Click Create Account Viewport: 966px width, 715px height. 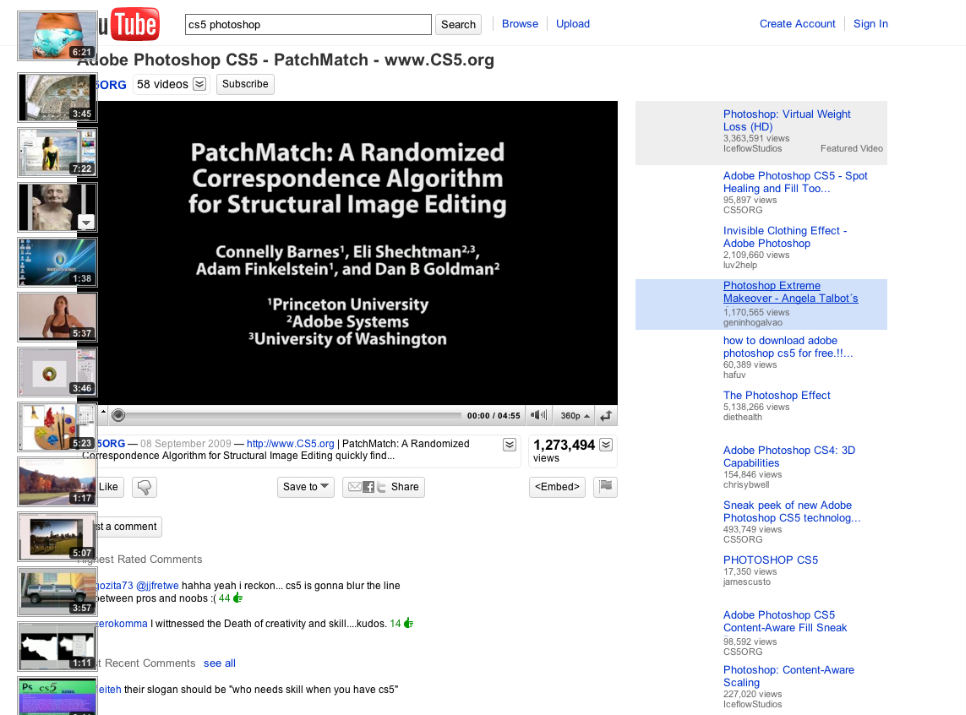797,23
